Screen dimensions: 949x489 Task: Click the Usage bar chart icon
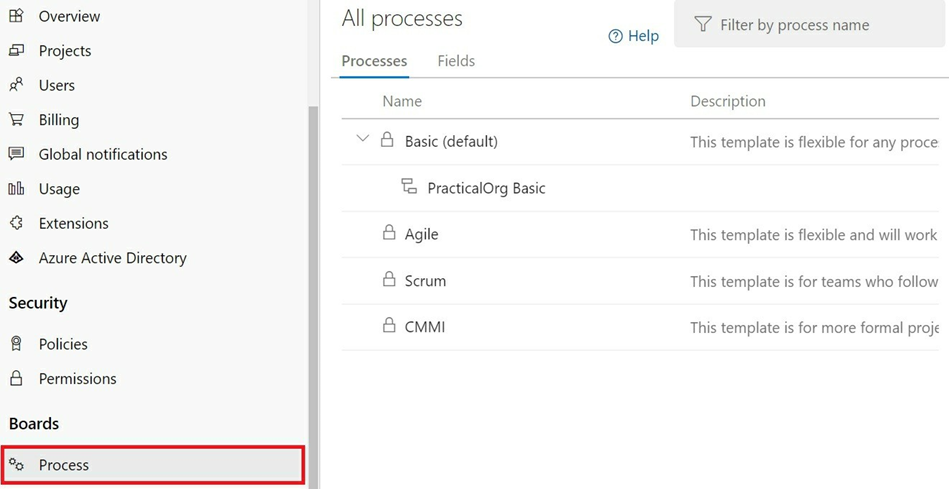(16, 189)
